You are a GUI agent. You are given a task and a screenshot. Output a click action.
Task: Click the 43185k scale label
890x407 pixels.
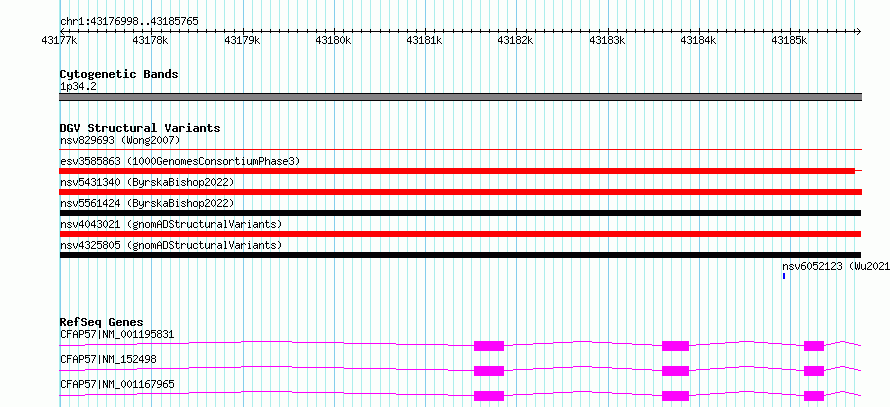789,40
